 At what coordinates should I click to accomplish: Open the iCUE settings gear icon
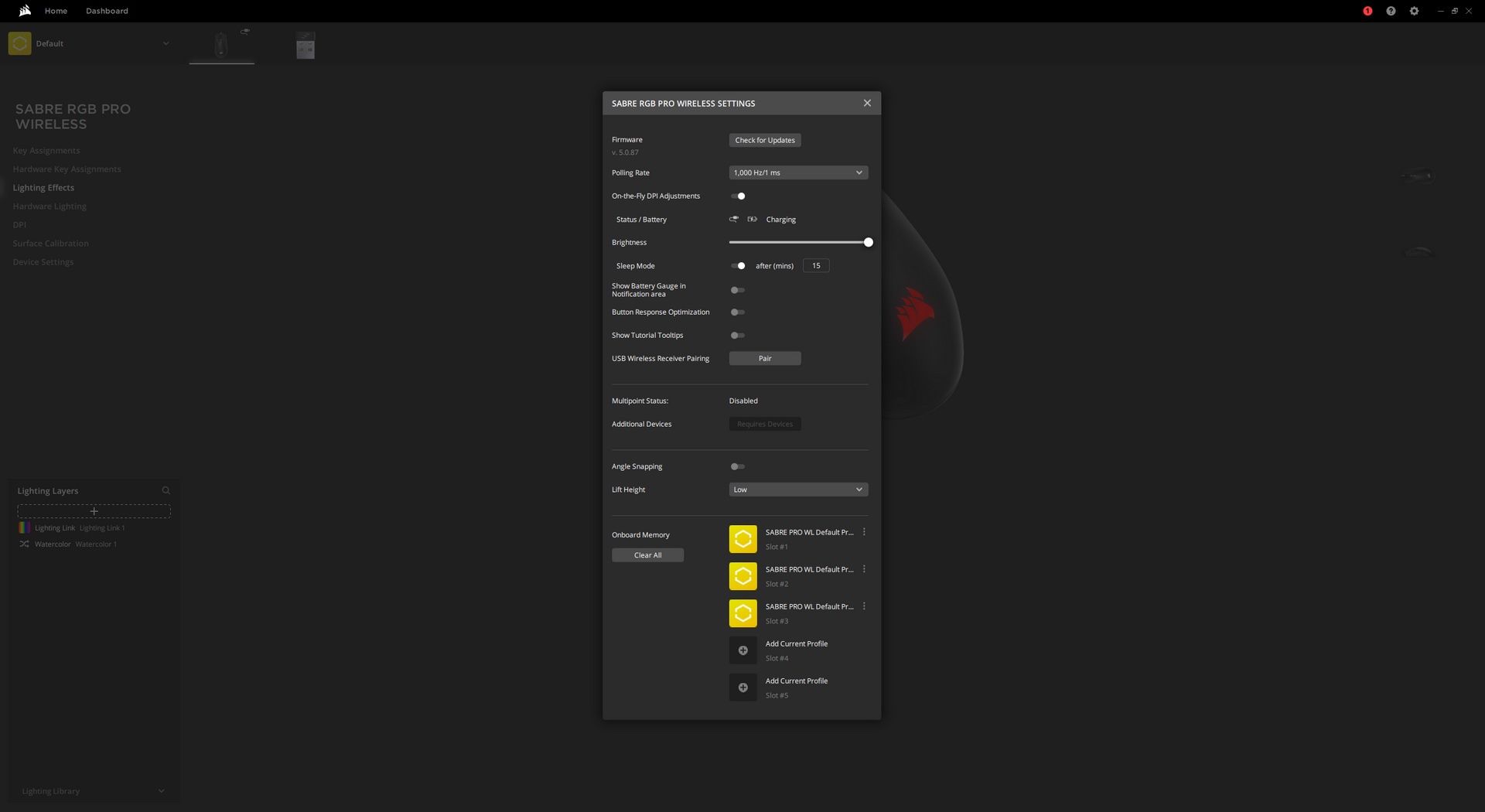[1414, 11]
